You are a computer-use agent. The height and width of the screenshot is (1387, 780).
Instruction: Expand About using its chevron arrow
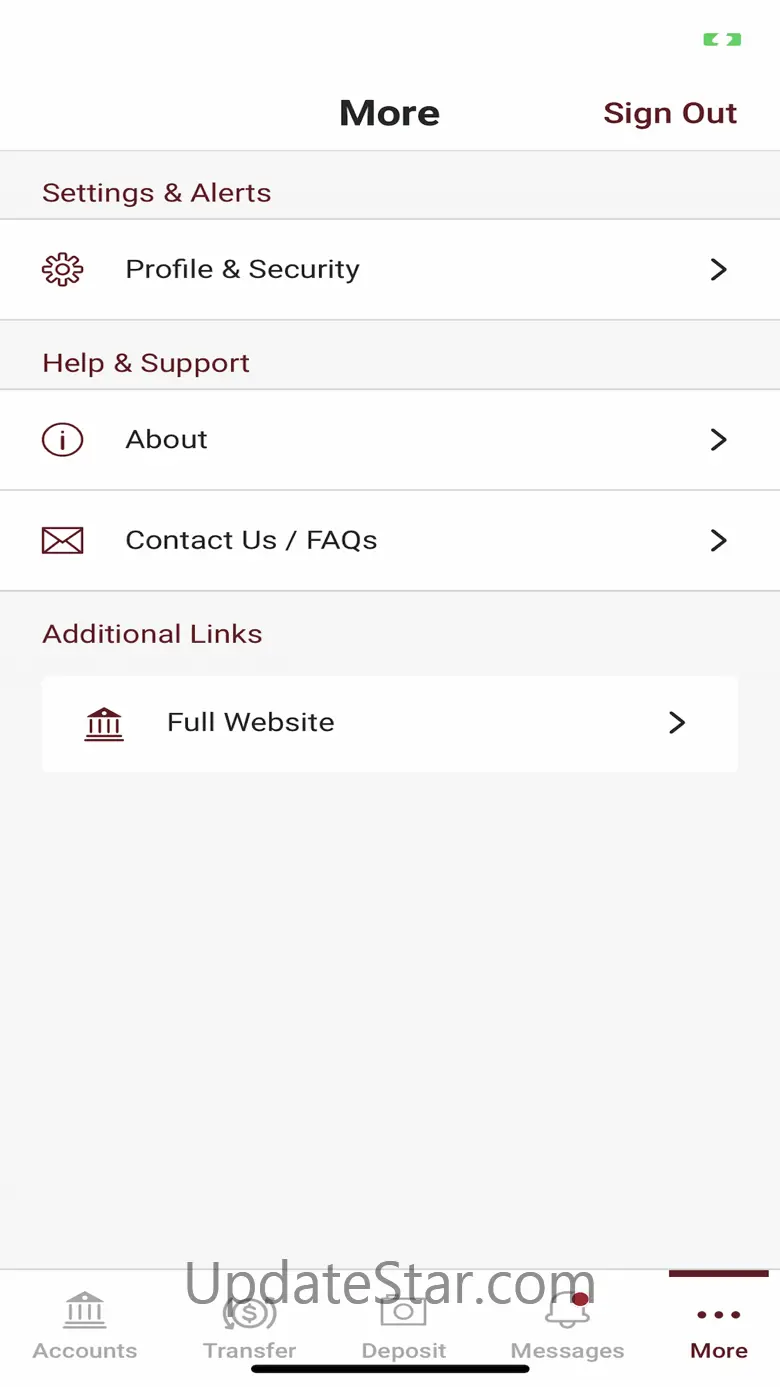tap(718, 440)
